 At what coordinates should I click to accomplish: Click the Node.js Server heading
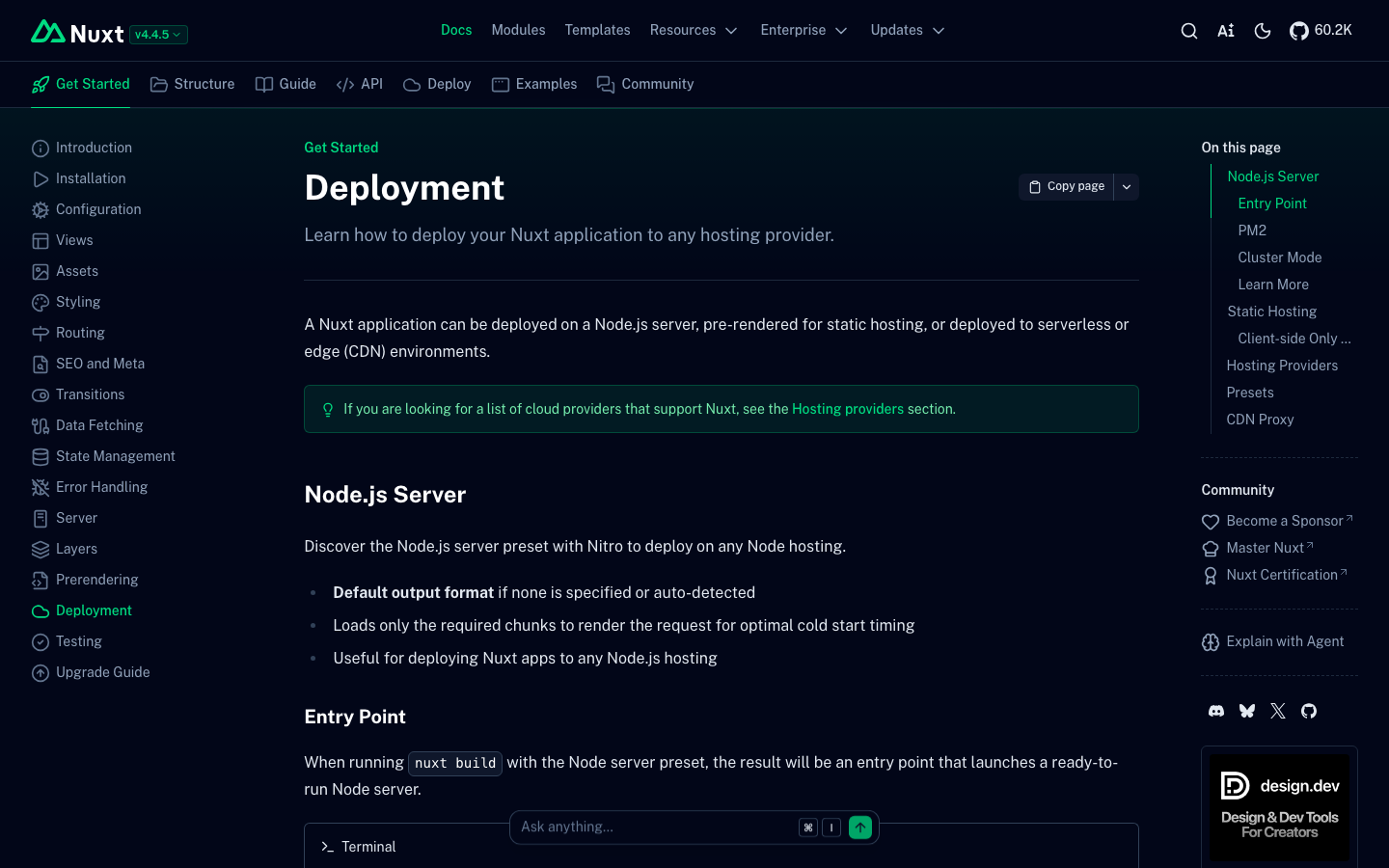pyautogui.click(x=385, y=495)
